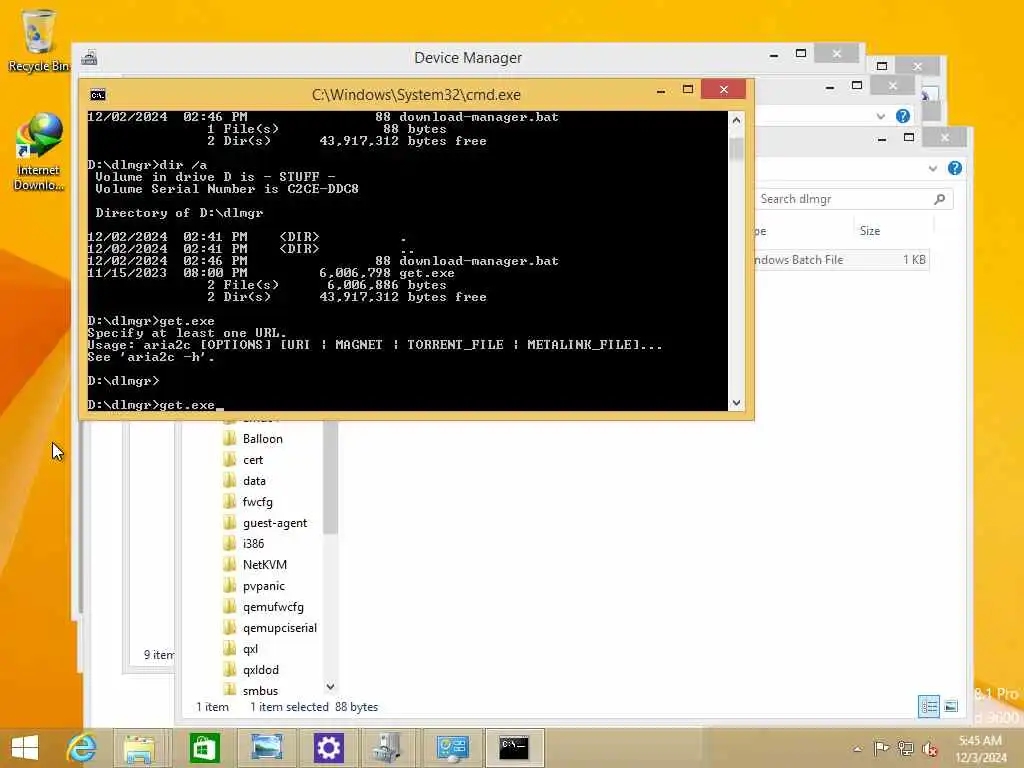This screenshot has height=768, width=1024.
Task: Select the qxl folder in the tree
Action: click(x=250, y=648)
